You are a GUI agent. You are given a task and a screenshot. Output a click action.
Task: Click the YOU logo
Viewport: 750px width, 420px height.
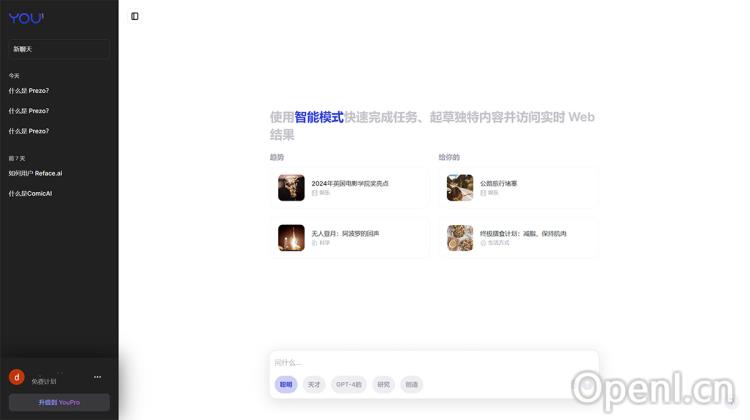click(26, 18)
